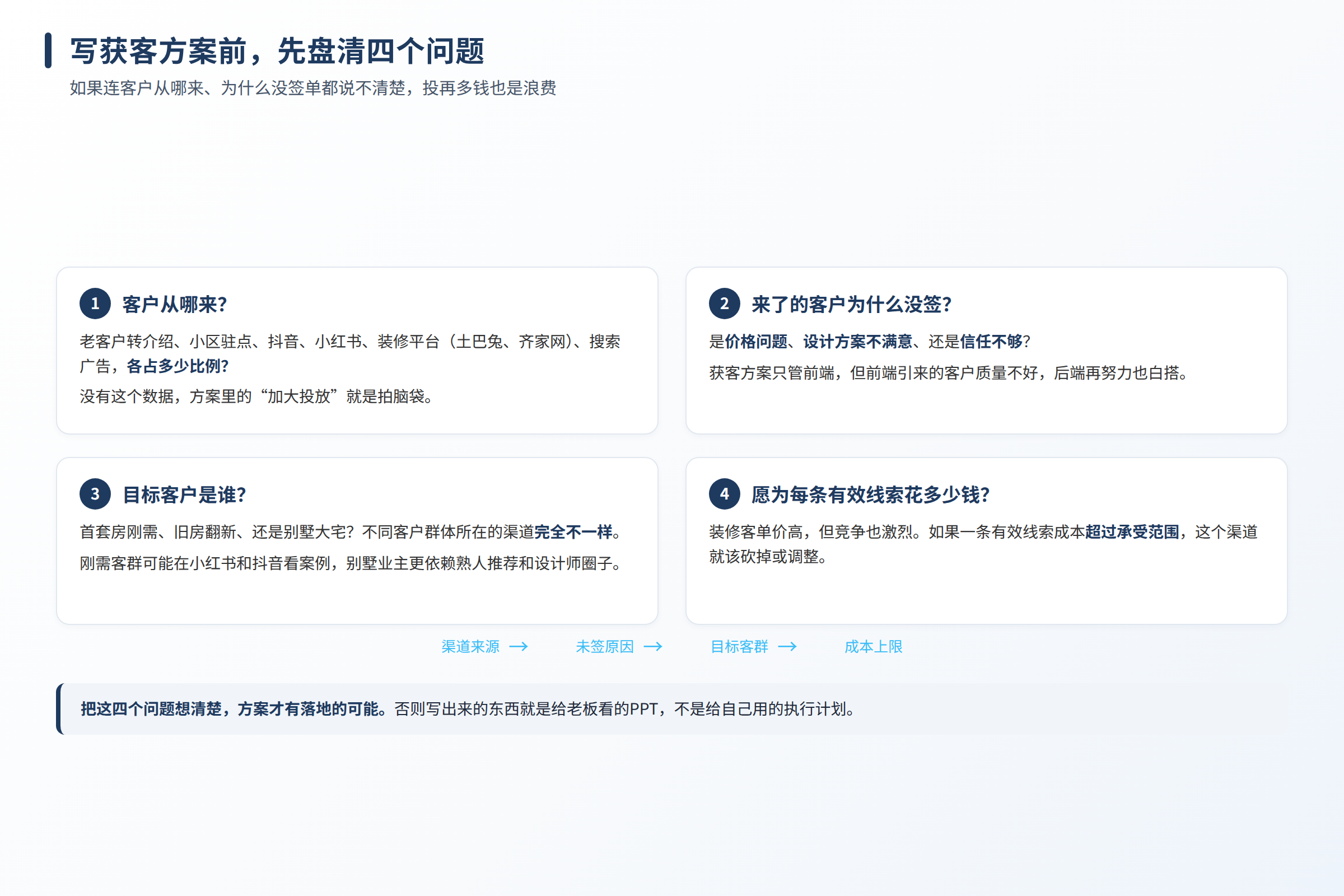
Task: Click the card heading 愿为每条有效线索花多少钱?
Action: 870,494
